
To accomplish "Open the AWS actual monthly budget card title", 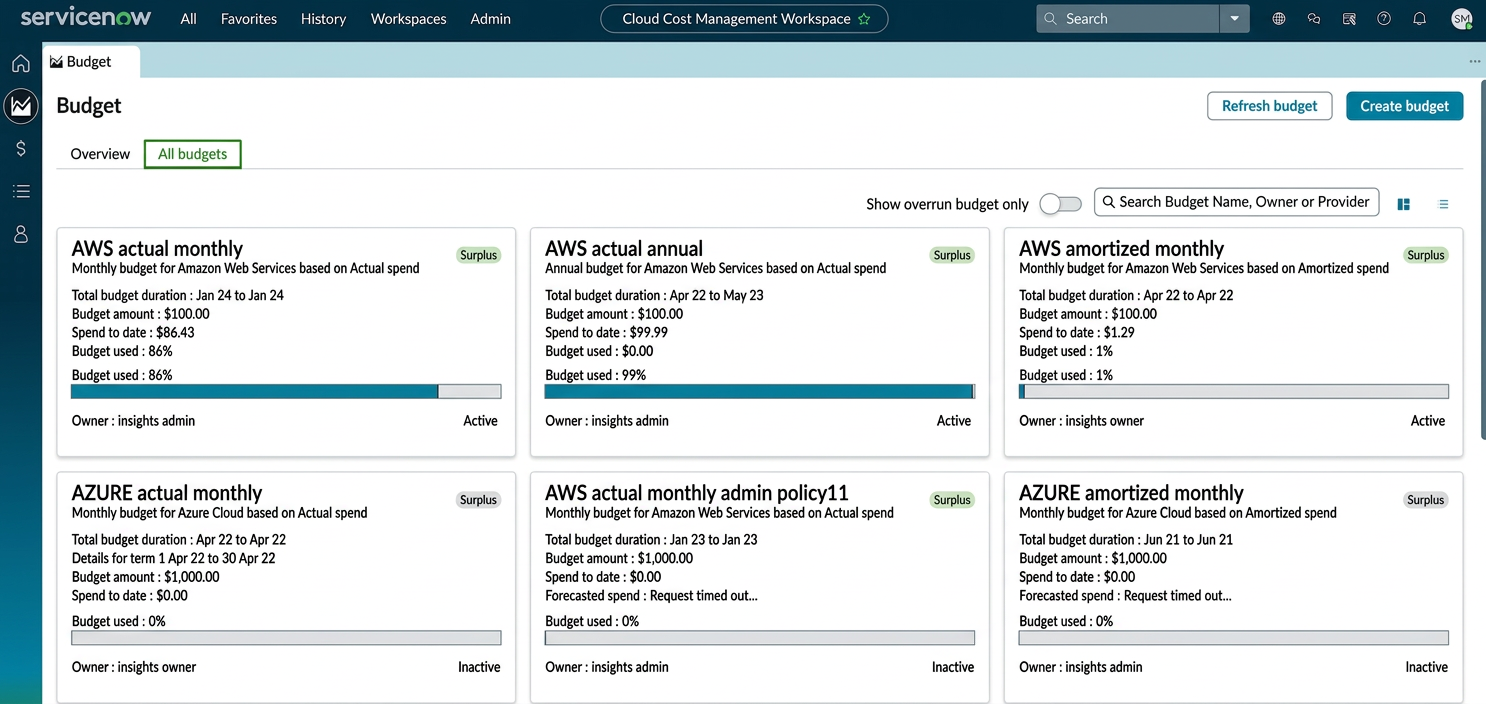I will tap(157, 248).
